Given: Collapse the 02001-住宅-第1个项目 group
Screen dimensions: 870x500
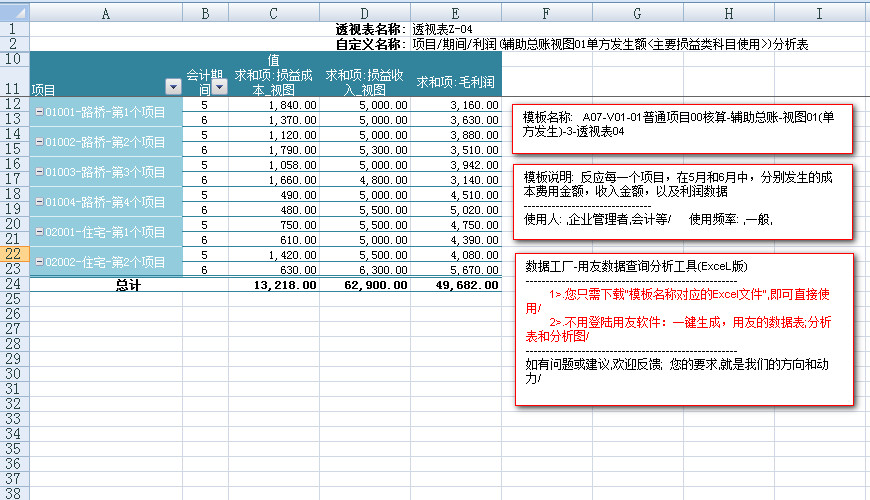Looking at the screenshot, I should click(39, 232).
